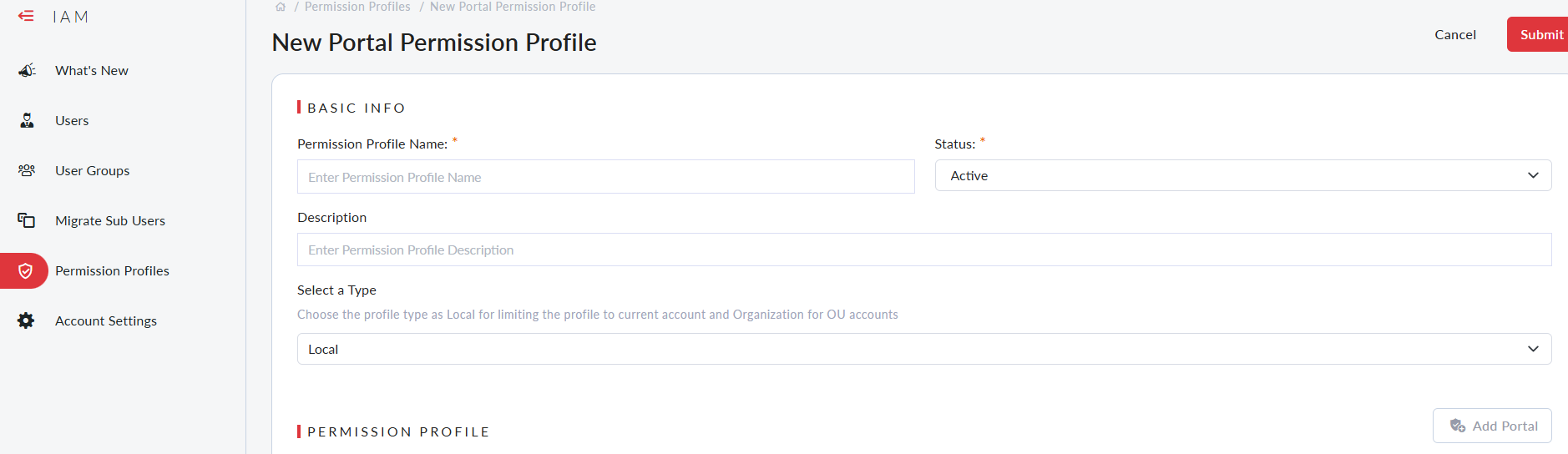This screenshot has height=454, width=1568.
Task: Submit the new permission profile
Action: tap(1540, 34)
